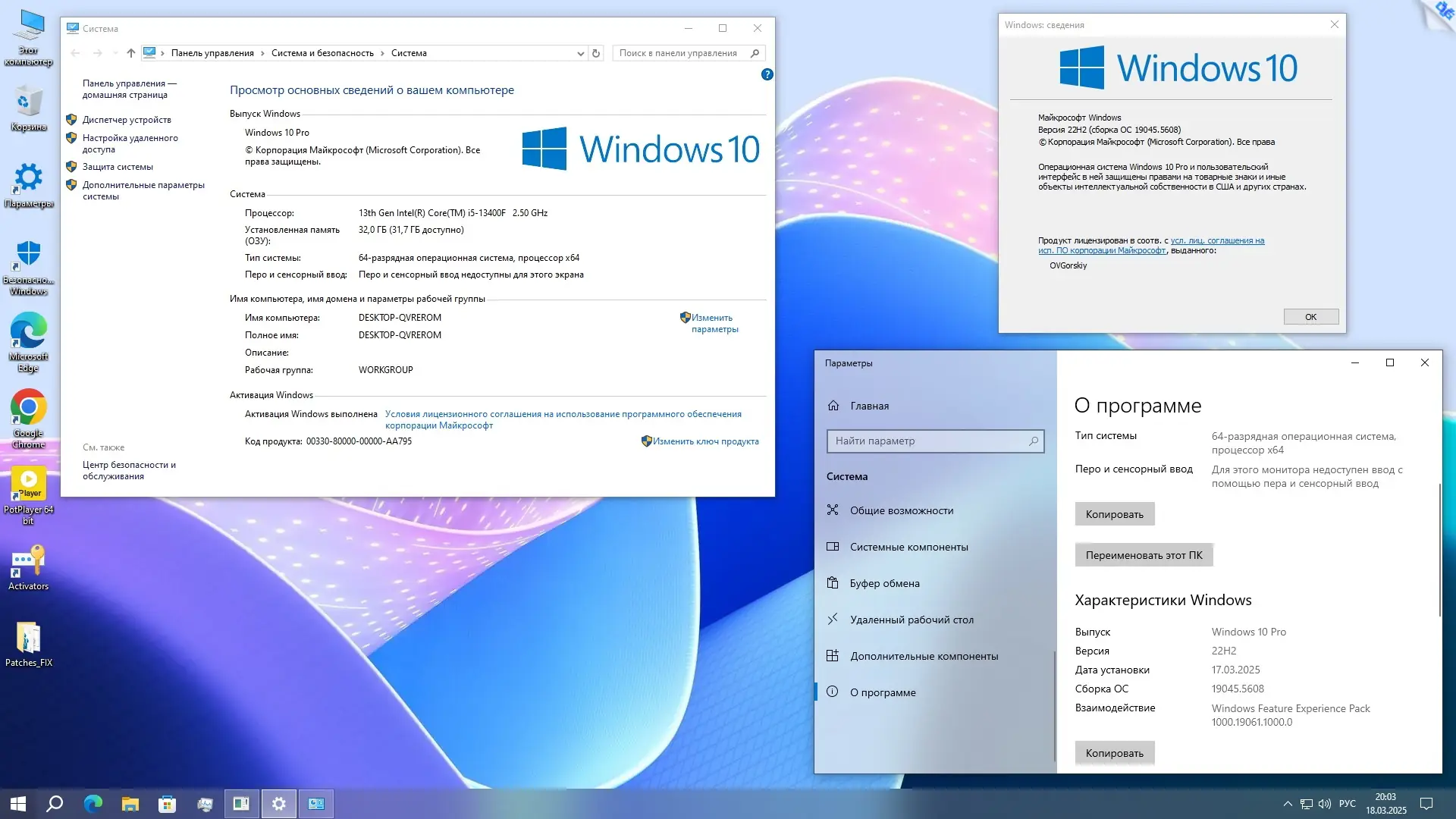This screenshot has height=819, width=1456.
Task: Go up one level in Control Panel
Action: tap(130, 53)
